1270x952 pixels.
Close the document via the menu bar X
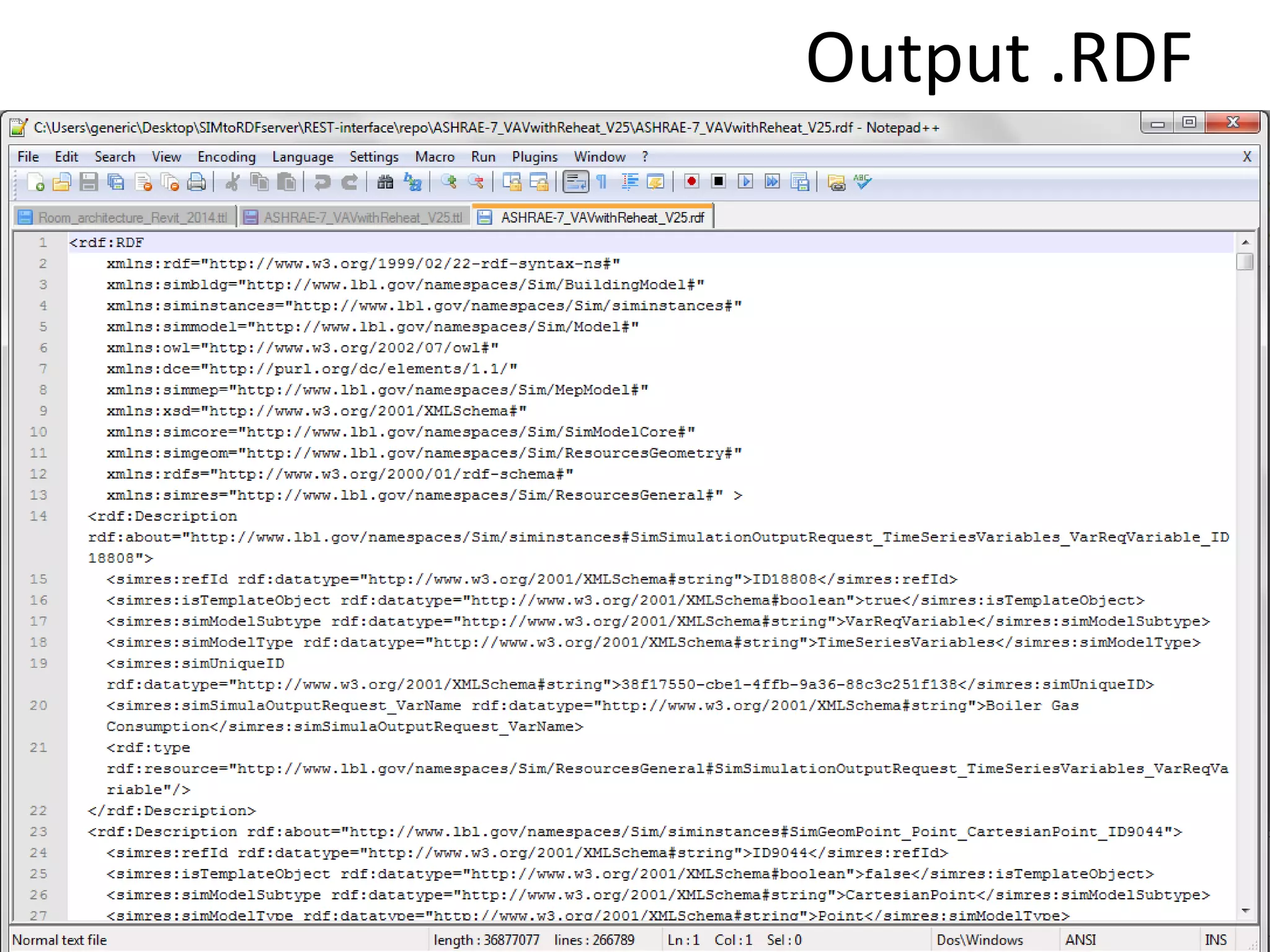point(1246,157)
